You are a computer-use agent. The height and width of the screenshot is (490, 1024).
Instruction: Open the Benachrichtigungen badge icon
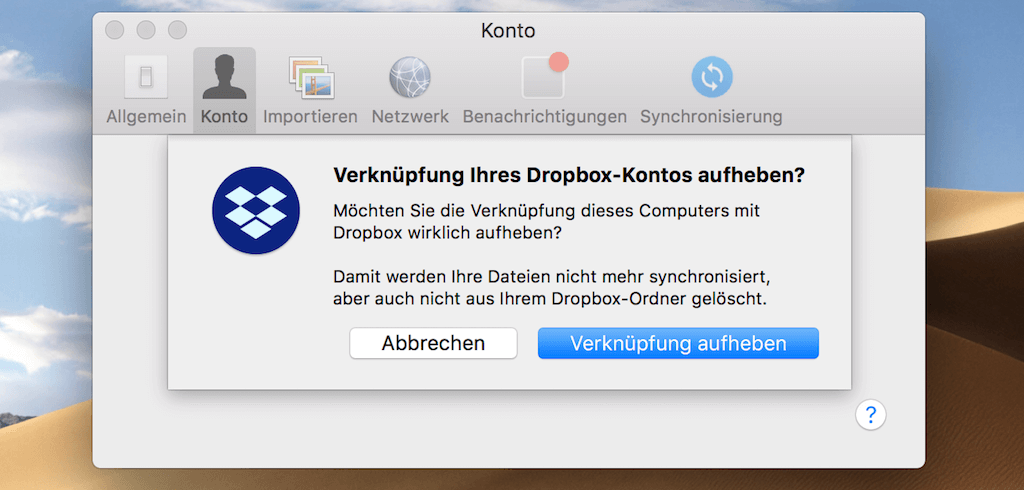[544, 76]
